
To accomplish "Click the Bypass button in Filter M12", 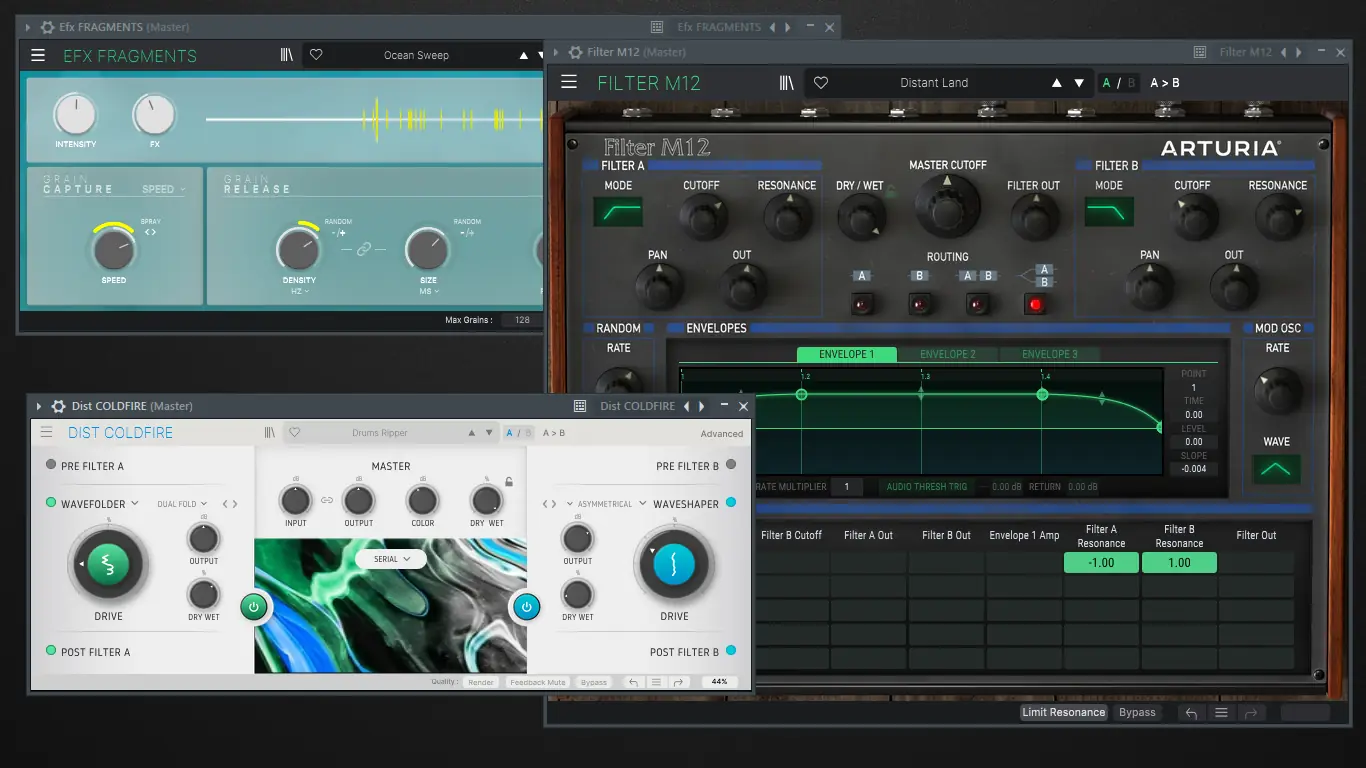I will point(1137,713).
